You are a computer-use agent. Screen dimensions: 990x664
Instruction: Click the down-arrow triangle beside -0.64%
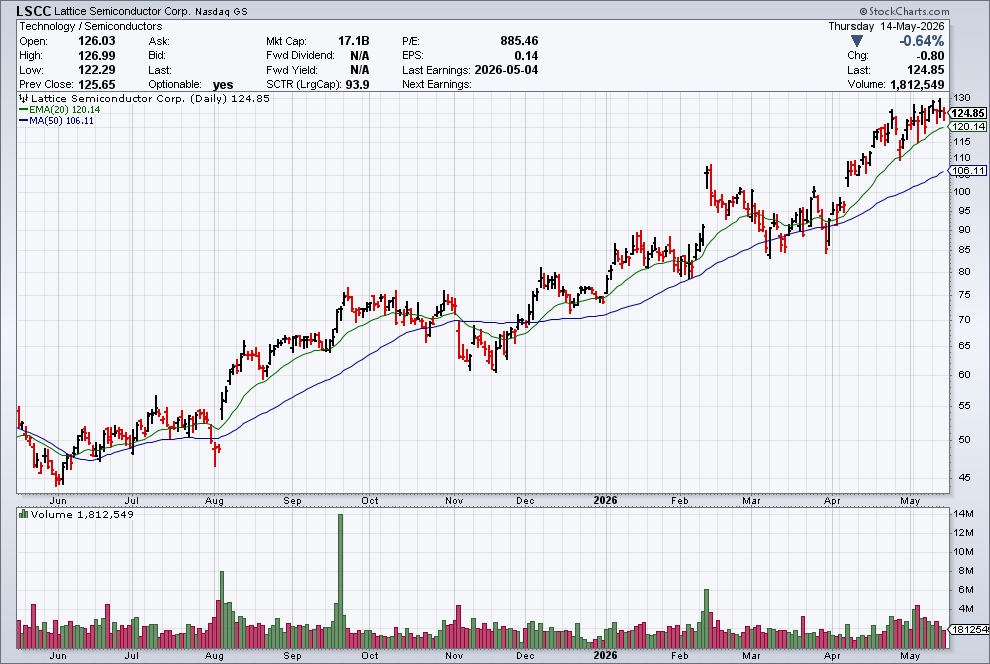click(857, 41)
